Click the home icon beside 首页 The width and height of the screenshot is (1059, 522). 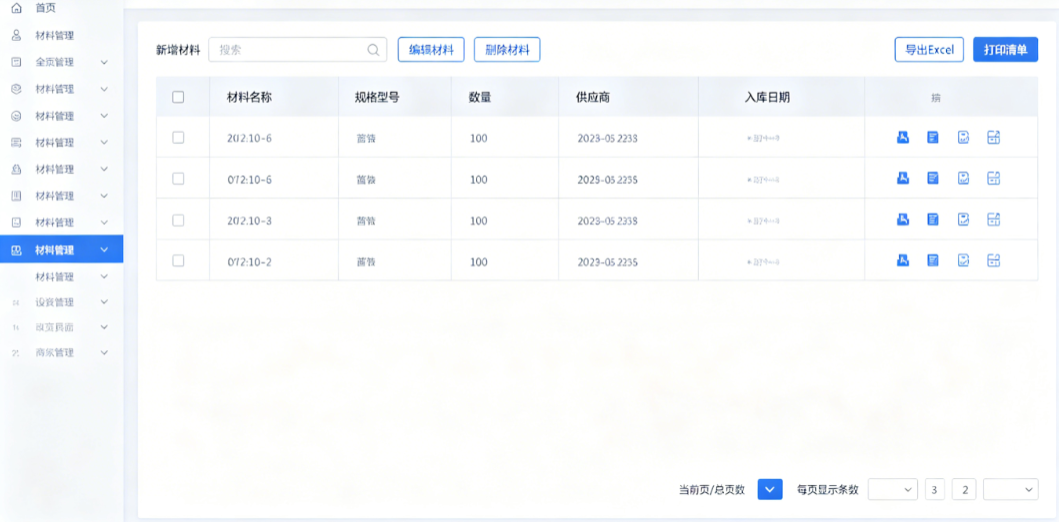tap(17, 8)
